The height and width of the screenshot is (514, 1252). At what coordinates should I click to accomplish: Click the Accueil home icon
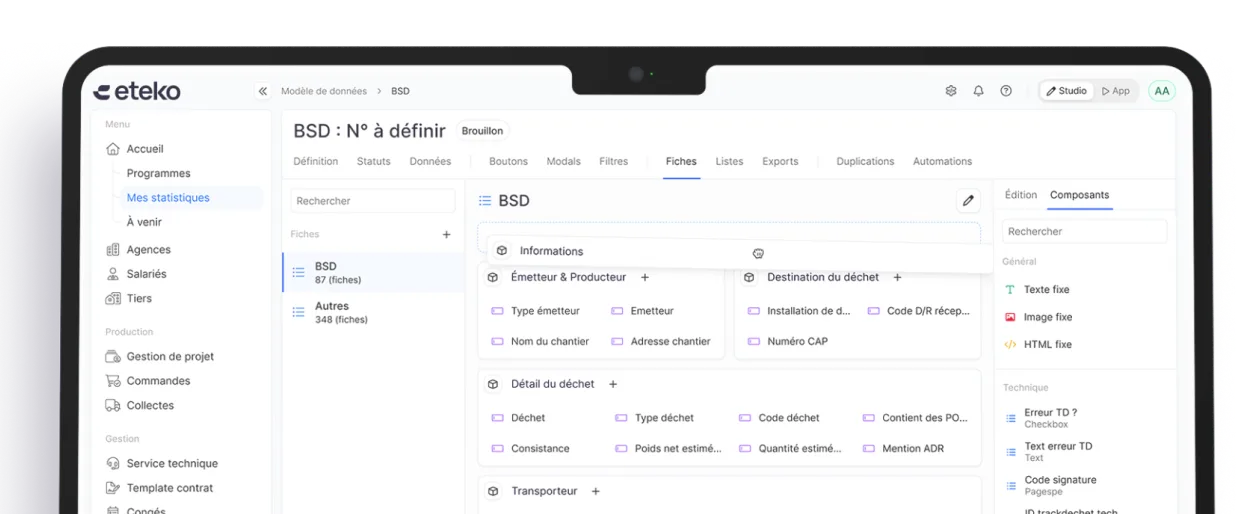113,149
